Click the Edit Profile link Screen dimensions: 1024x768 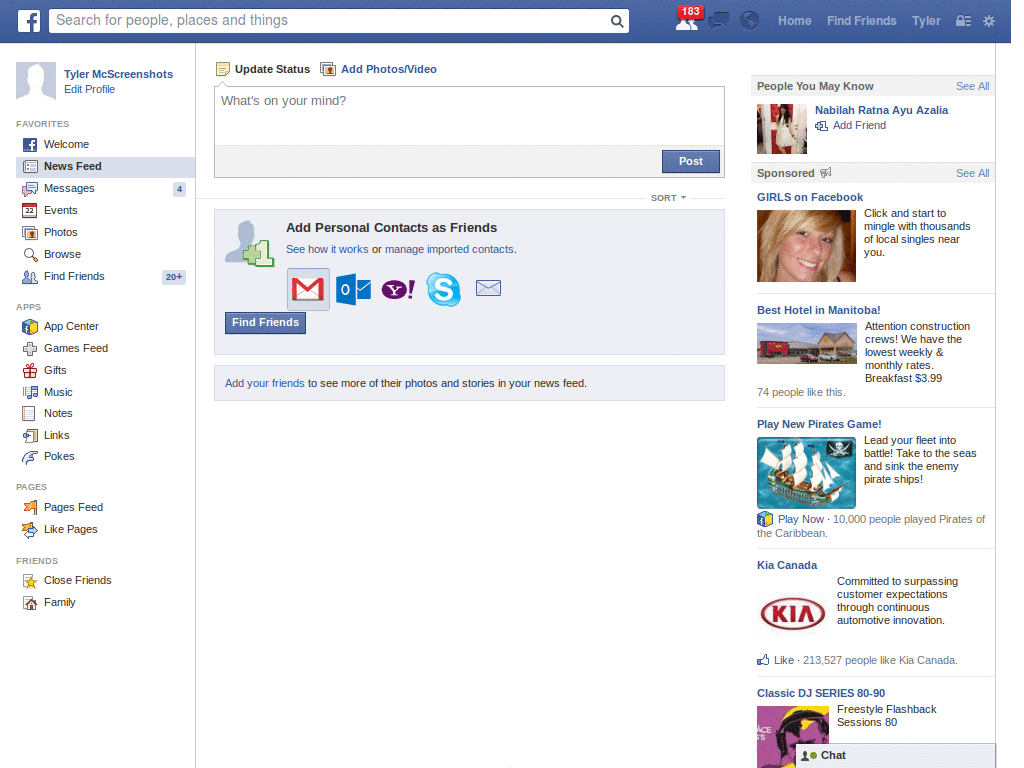(89, 89)
